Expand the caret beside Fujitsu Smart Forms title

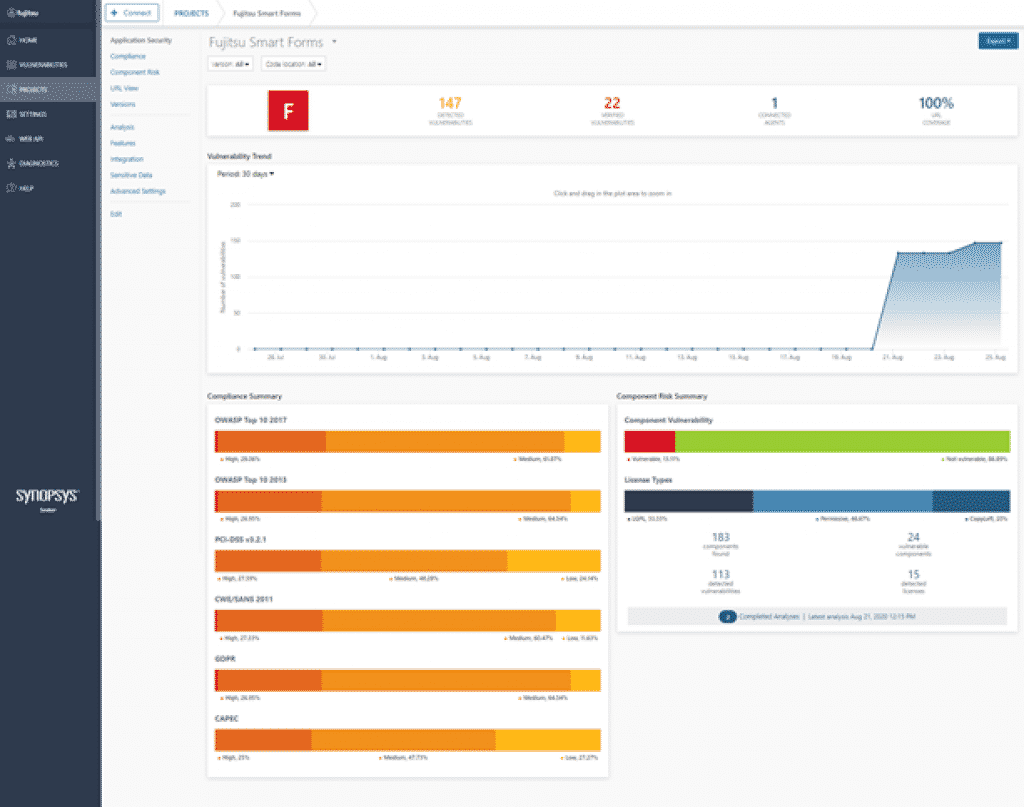[x=334, y=42]
